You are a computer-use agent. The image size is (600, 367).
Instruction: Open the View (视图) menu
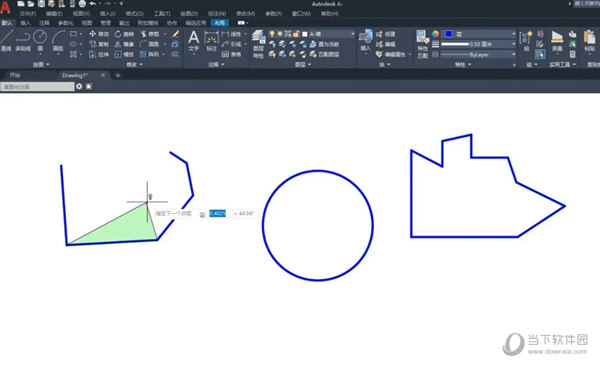click(x=81, y=14)
